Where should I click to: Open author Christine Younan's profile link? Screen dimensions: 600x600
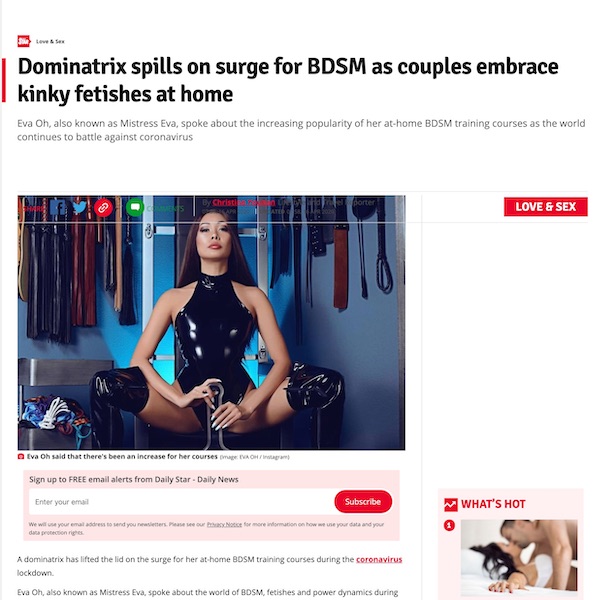click(x=244, y=202)
